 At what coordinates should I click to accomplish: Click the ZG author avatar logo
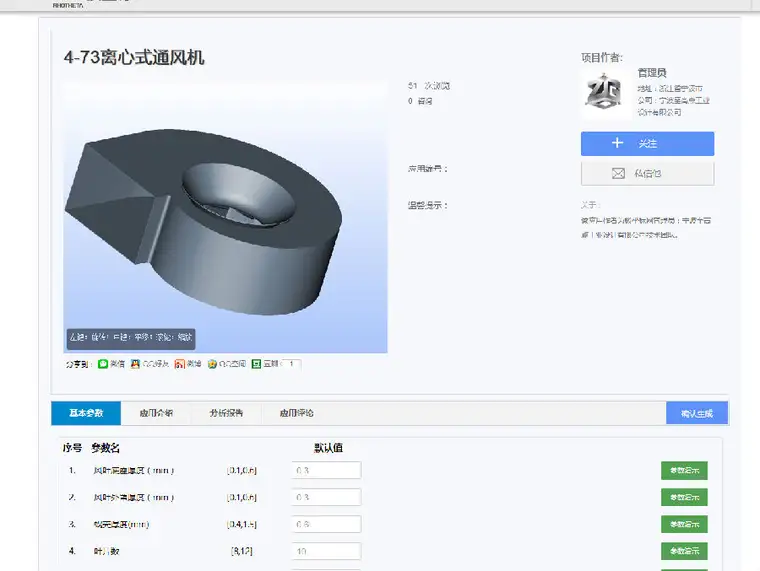click(x=602, y=92)
